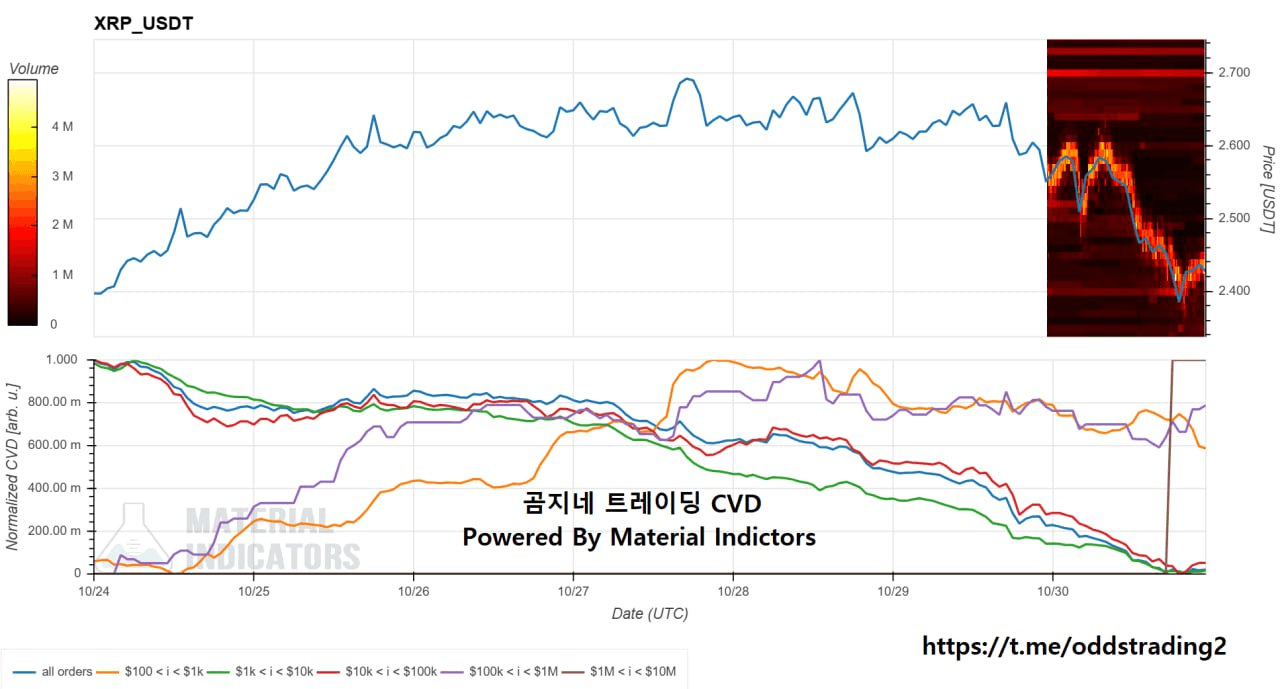The height and width of the screenshot is (689, 1280).
Task: Open the t.me/oddstrading2 link
Action: (x=1073, y=646)
